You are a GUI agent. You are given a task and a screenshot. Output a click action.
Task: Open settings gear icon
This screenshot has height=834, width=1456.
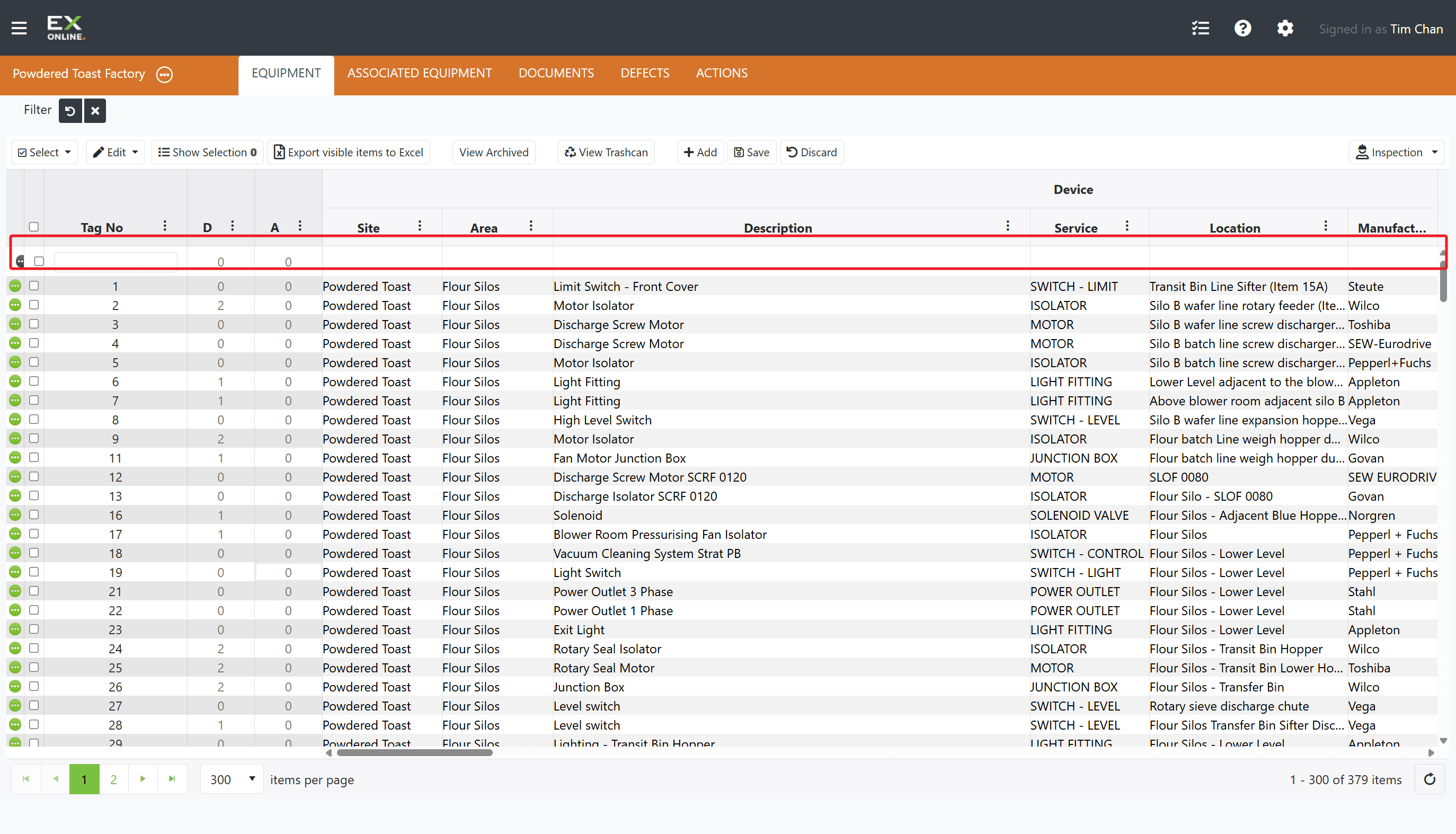1285,28
